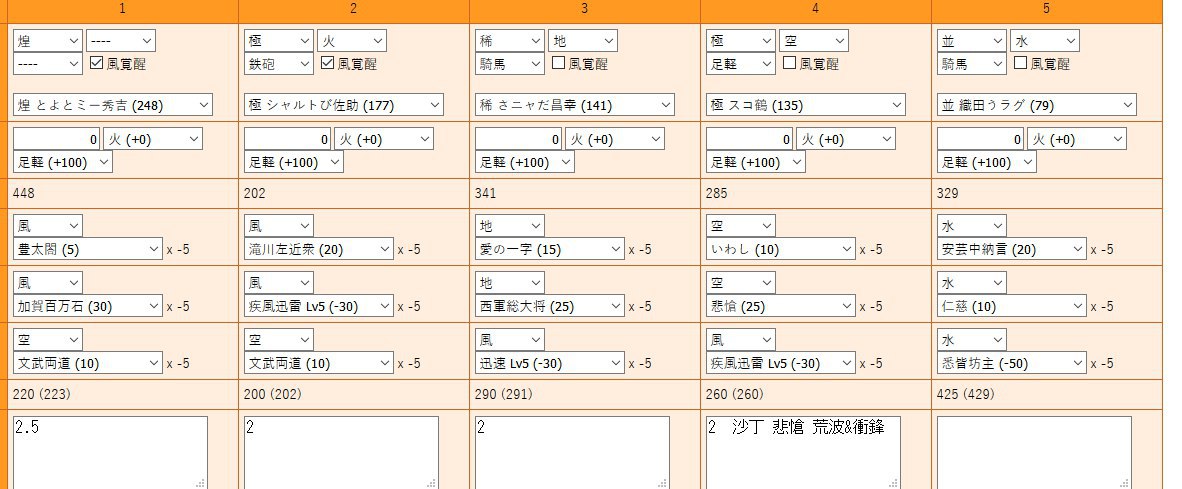Open 鉄砲 unit type dropdown in column 2
Image resolution: width=1182 pixels, height=489 pixels.
(x=279, y=63)
